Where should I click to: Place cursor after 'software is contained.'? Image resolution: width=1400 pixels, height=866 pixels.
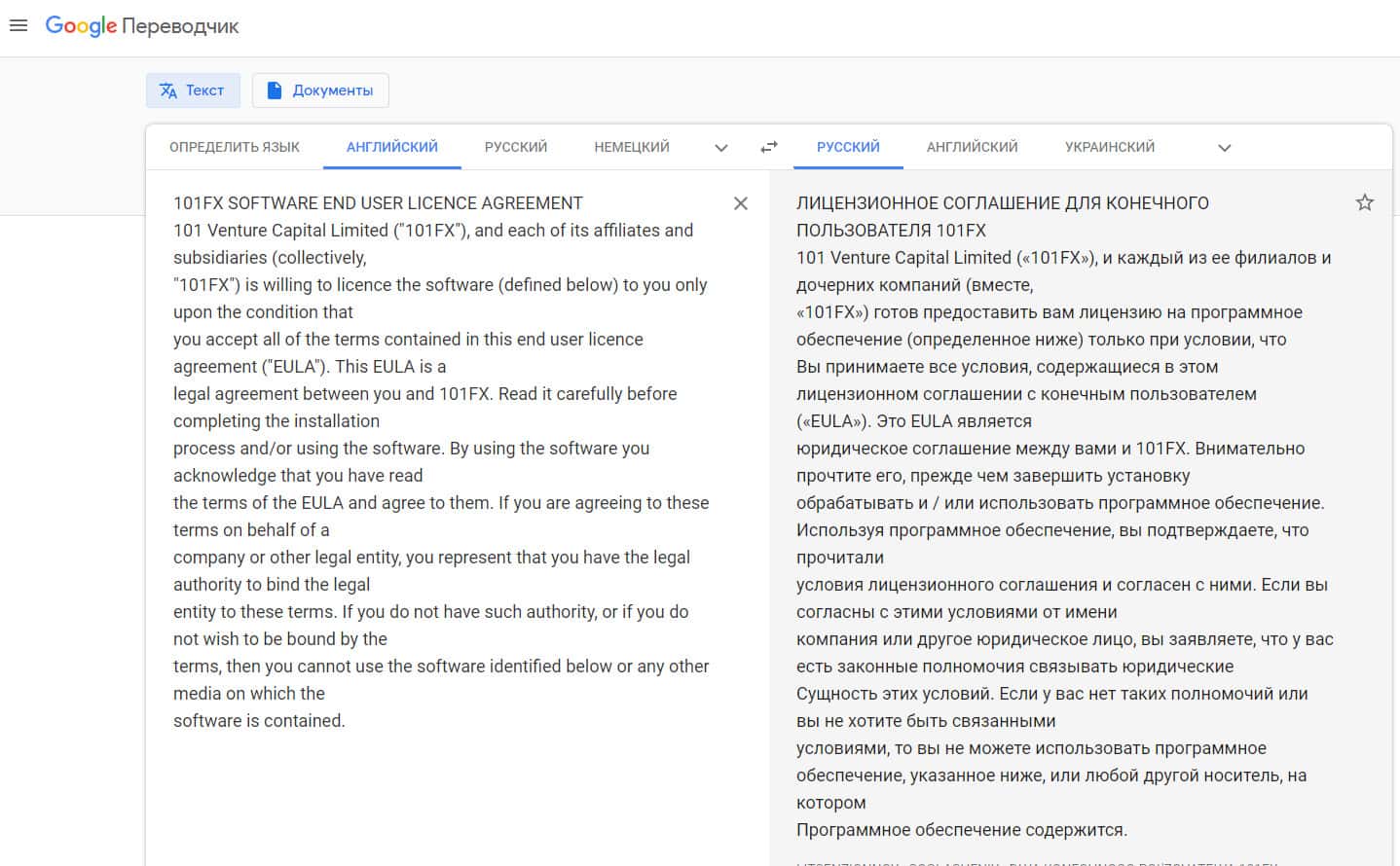click(x=346, y=721)
